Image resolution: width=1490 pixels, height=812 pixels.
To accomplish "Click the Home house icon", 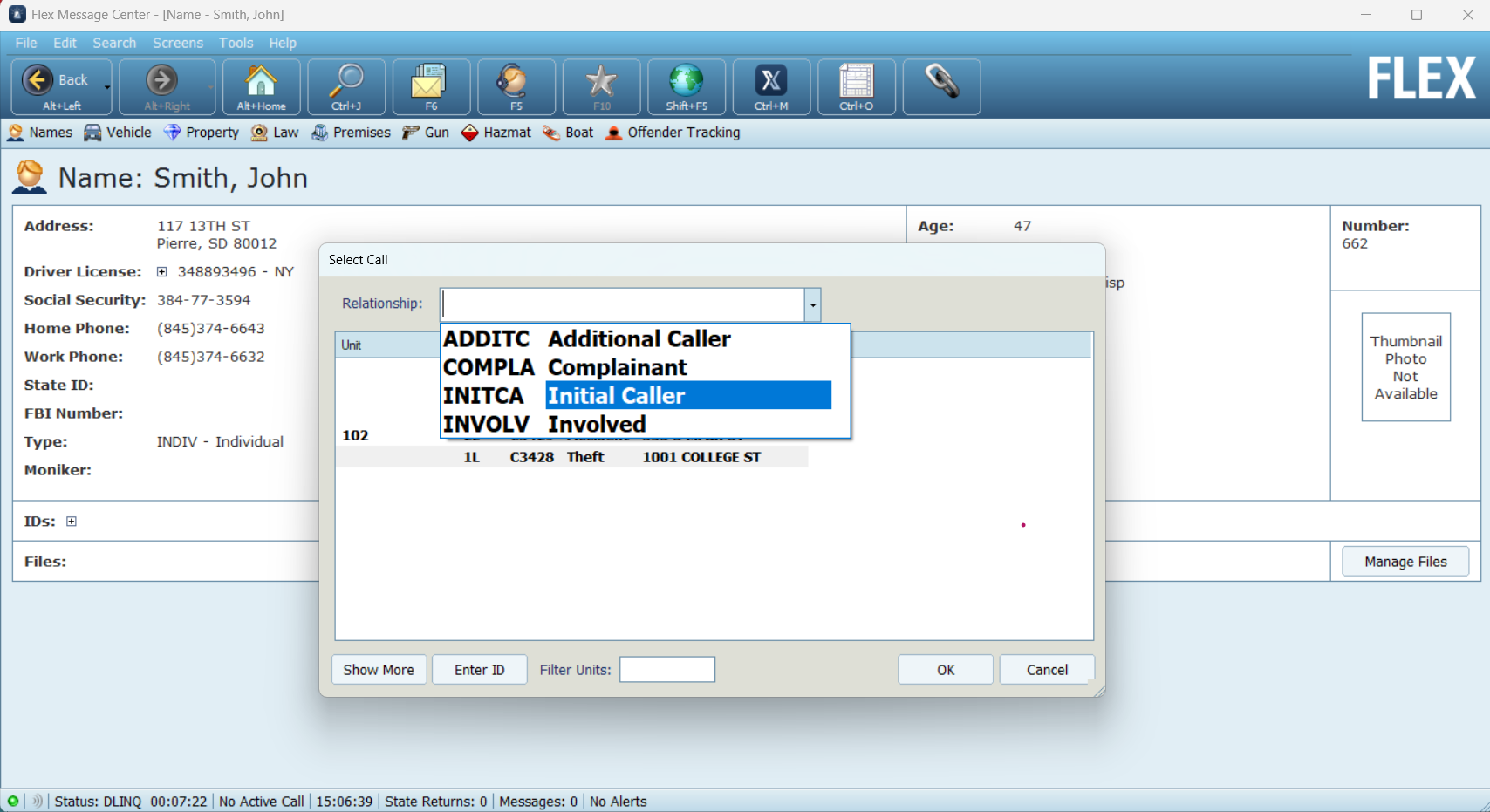I will click(x=261, y=83).
